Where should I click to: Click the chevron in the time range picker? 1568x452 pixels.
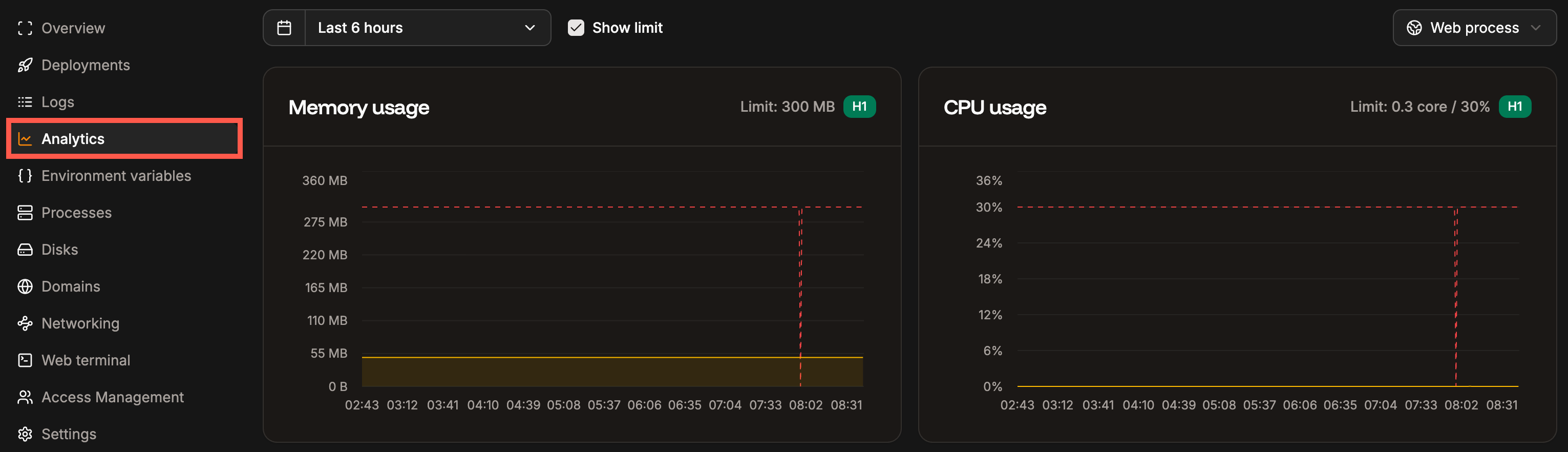pyautogui.click(x=529, y=27)
